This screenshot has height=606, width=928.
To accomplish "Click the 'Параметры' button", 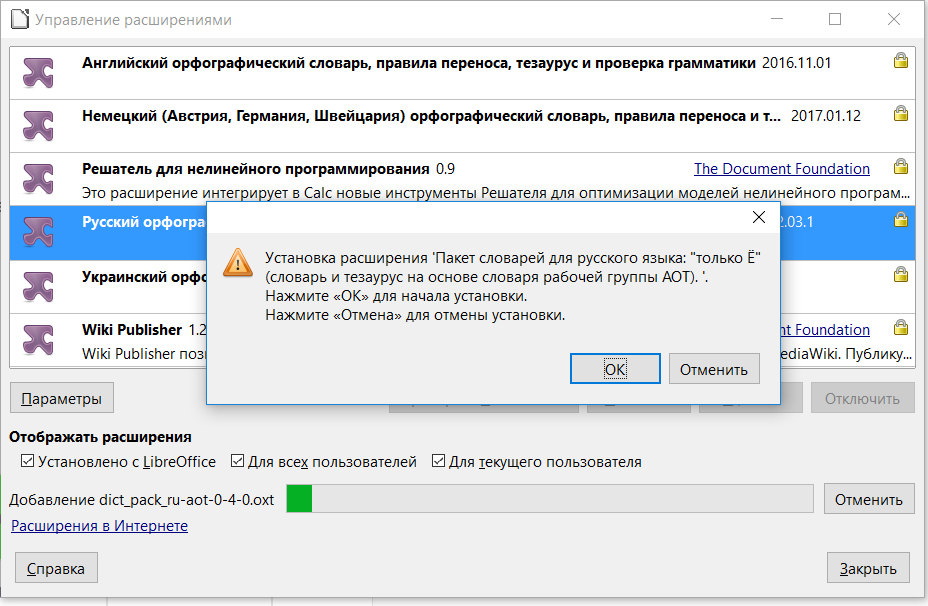I will (62, 398).
